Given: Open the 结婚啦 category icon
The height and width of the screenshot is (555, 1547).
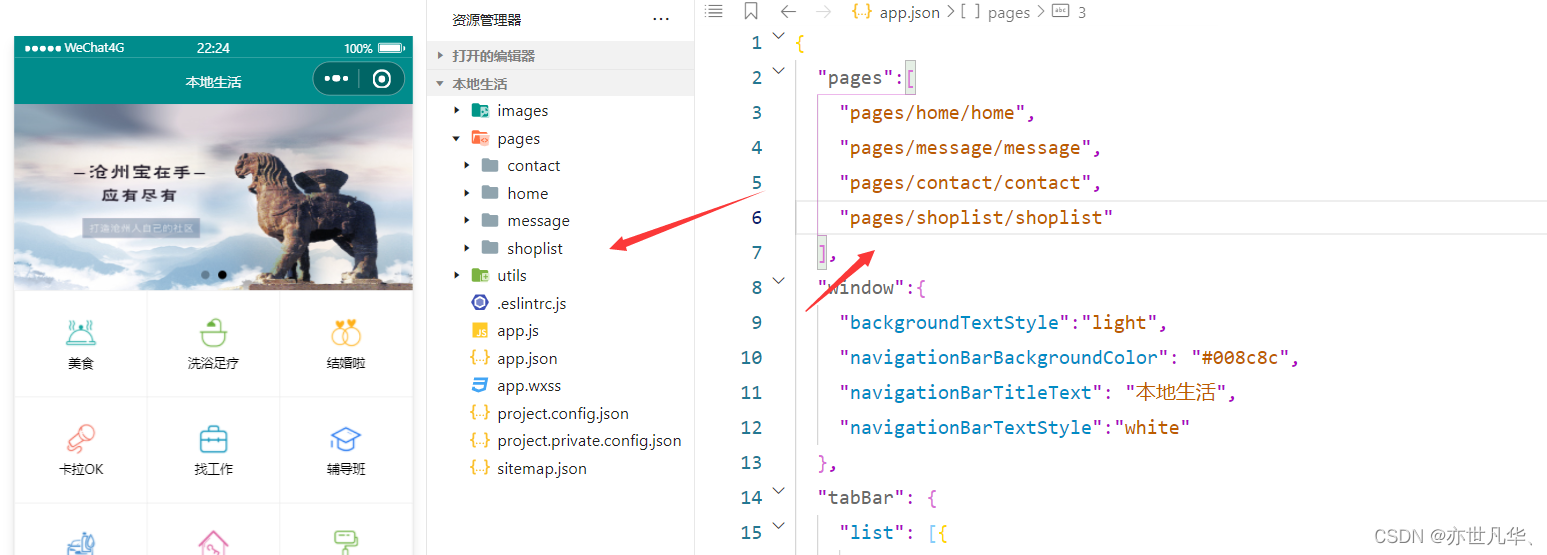Looking at the screenshot, I should 346,333.
